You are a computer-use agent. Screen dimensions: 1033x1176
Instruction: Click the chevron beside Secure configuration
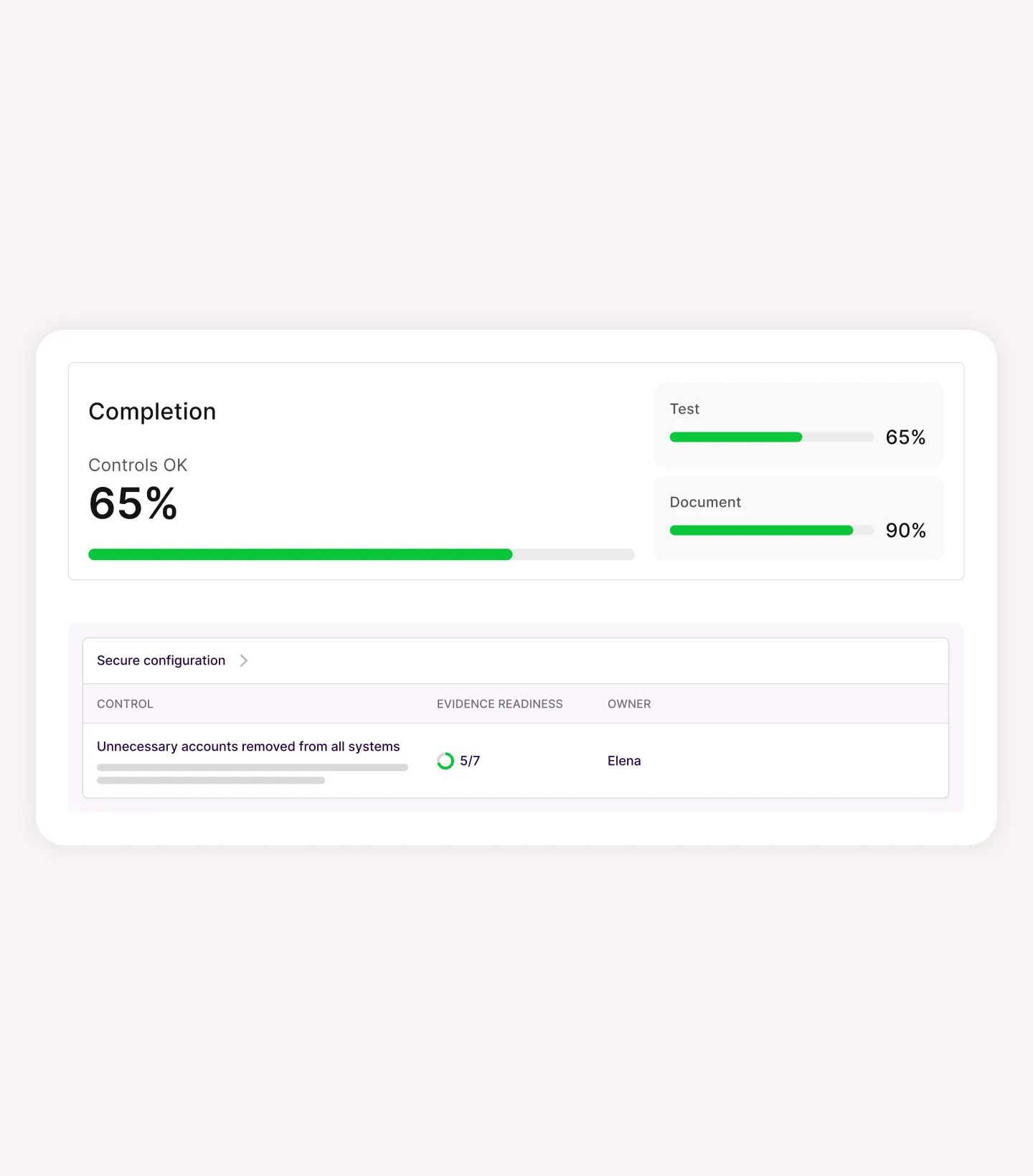pos(244,660)
